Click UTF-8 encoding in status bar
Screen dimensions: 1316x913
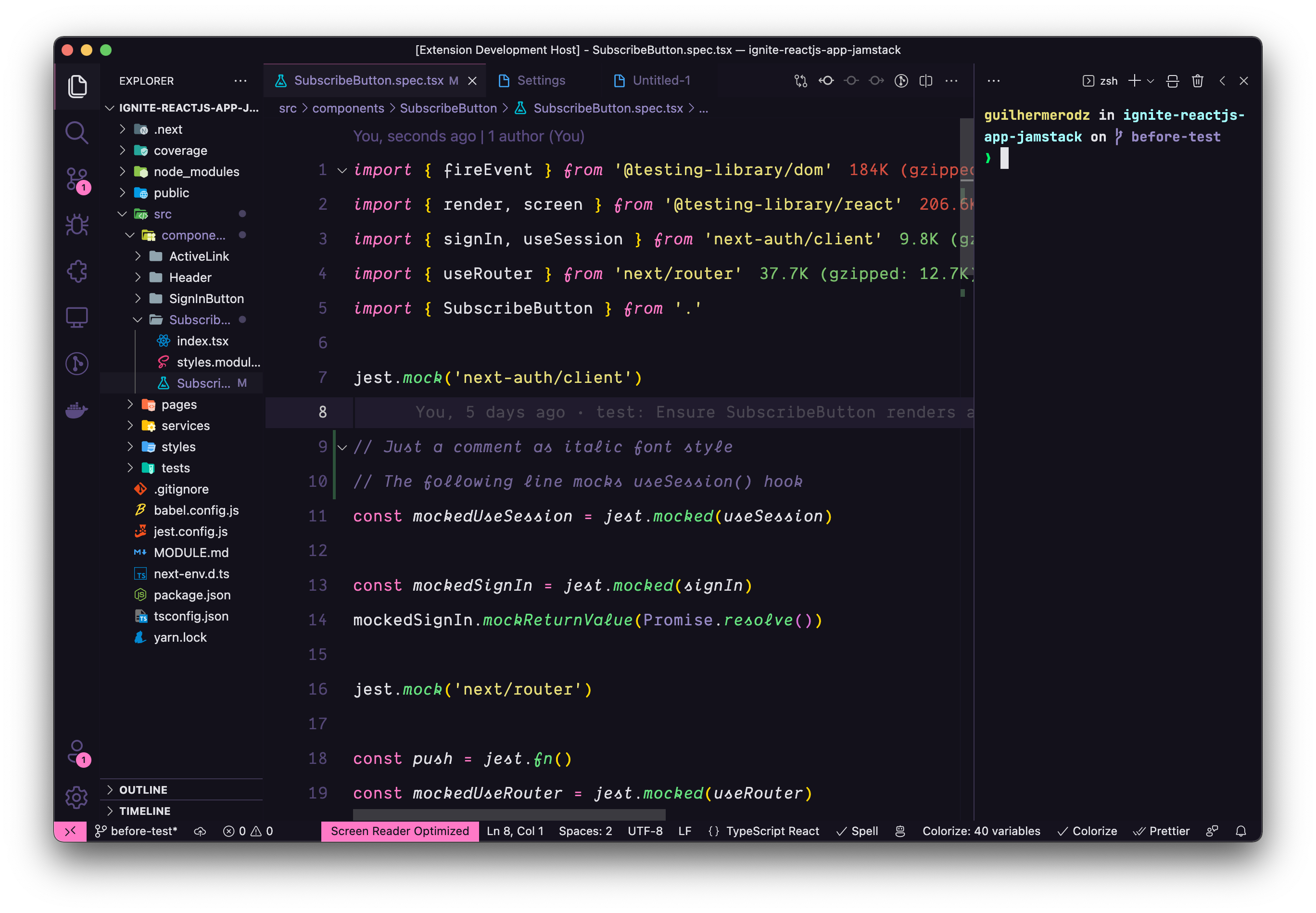[x=645, y=831]
